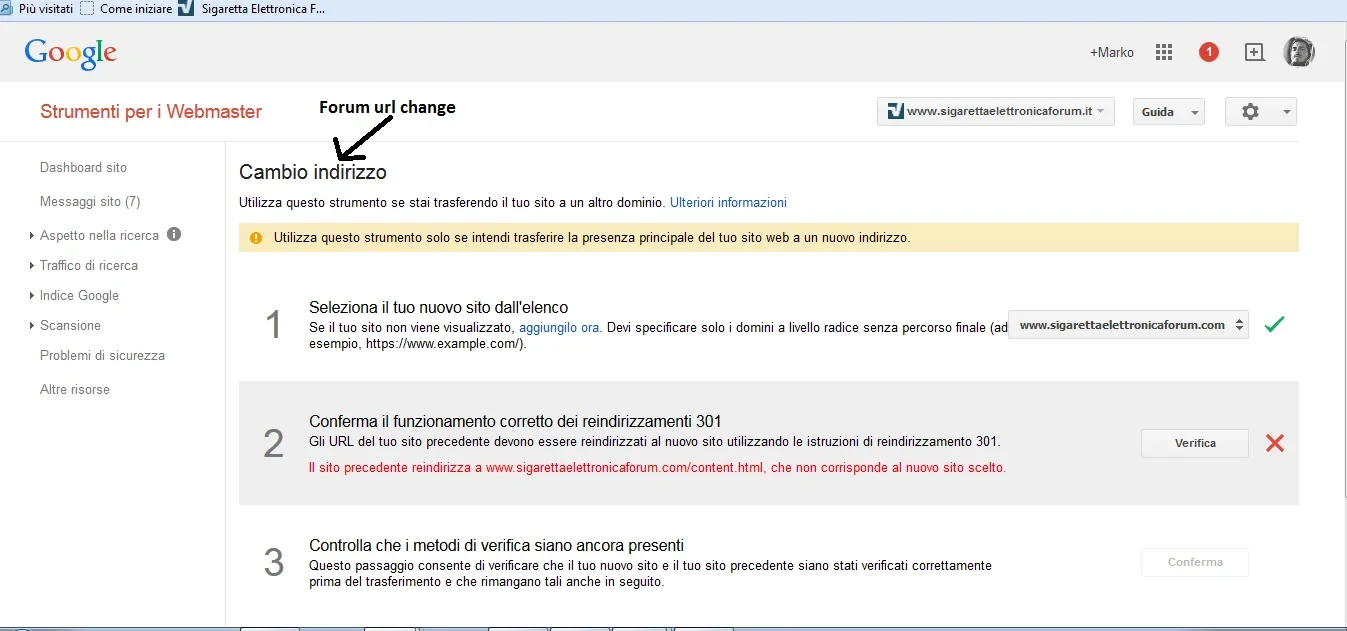Click the red redirect error message
The image size is (1347, 631).
click(657, 467)
